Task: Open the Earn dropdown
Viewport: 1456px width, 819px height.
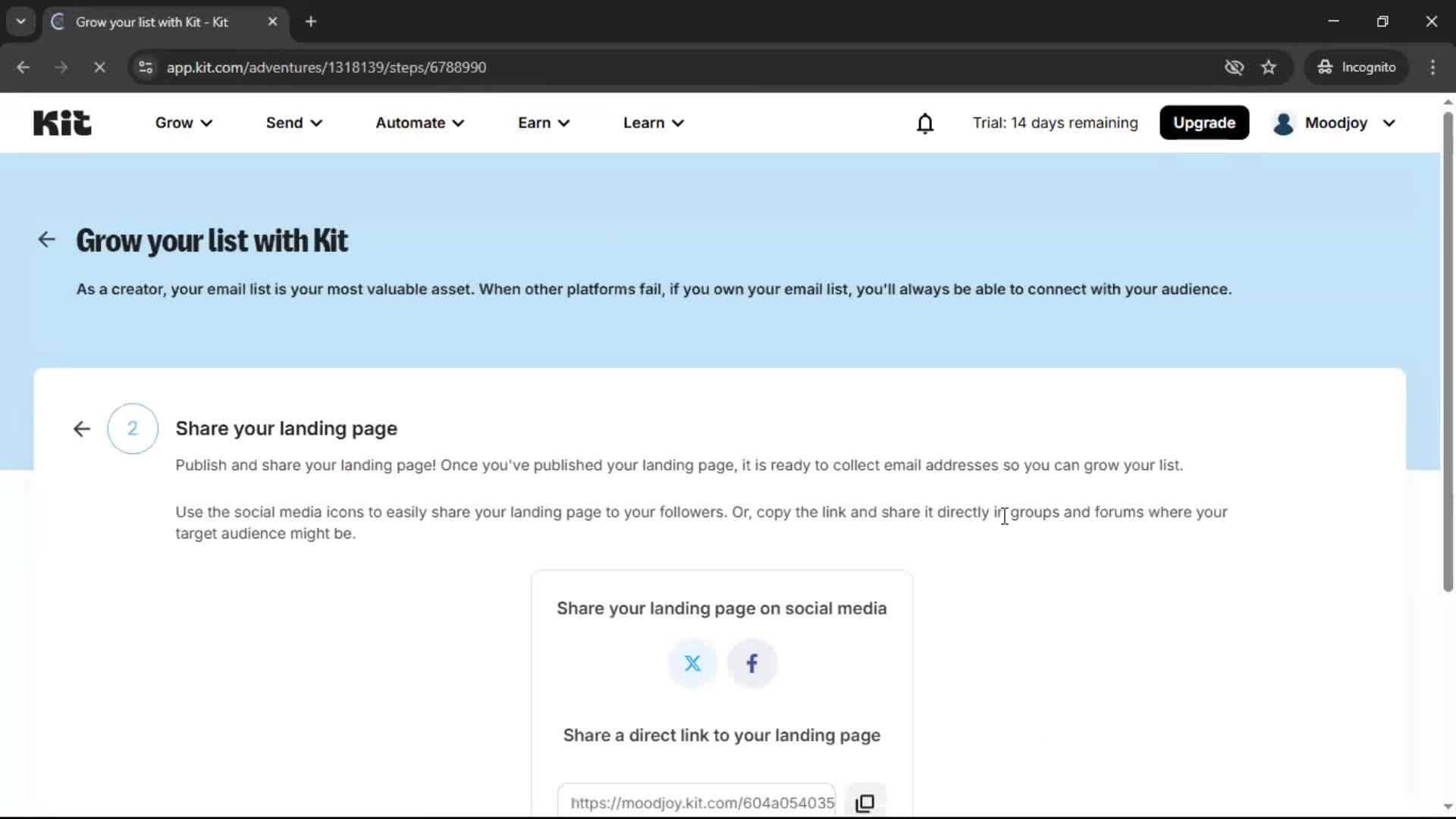Action: pyautogui.click(x=543, y=123)
